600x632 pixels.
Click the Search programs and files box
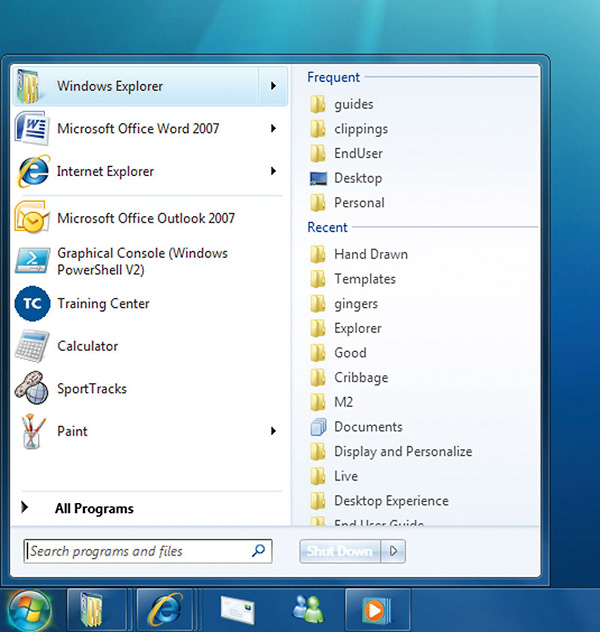point(138,551)
